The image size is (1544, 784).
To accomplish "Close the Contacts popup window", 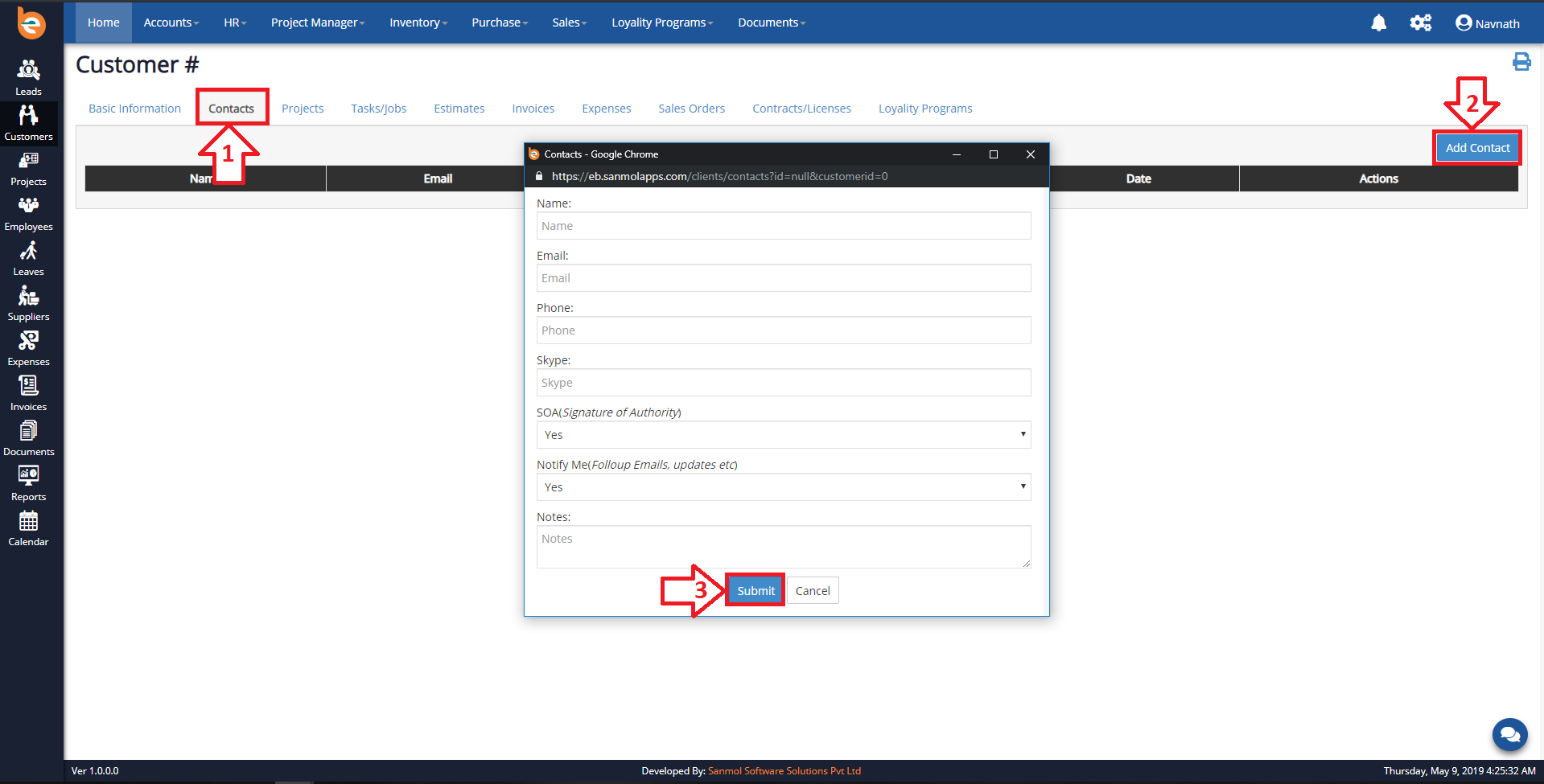I will point(1031,154).
